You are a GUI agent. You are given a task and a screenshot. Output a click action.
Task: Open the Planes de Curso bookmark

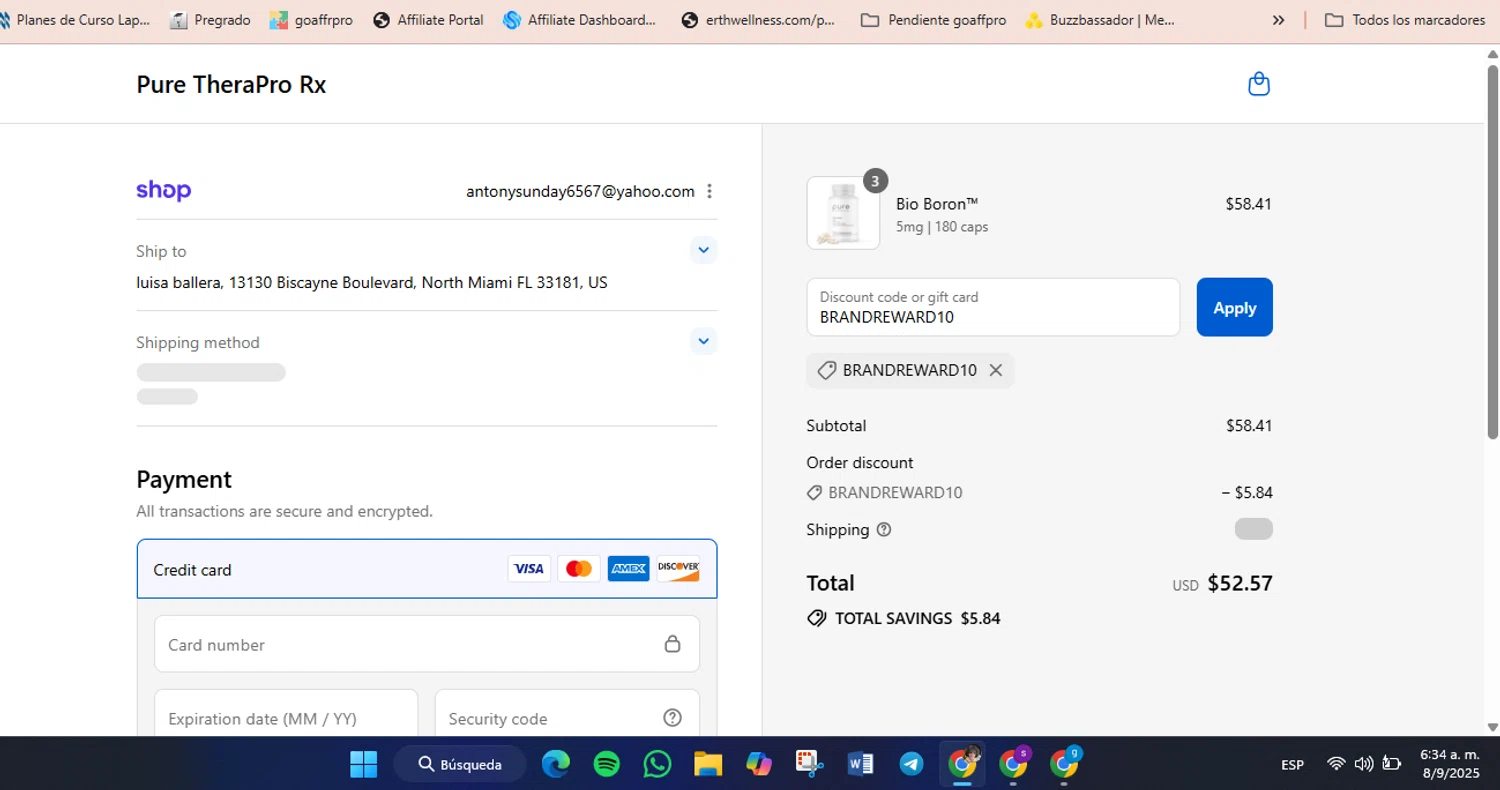[75, 20]
